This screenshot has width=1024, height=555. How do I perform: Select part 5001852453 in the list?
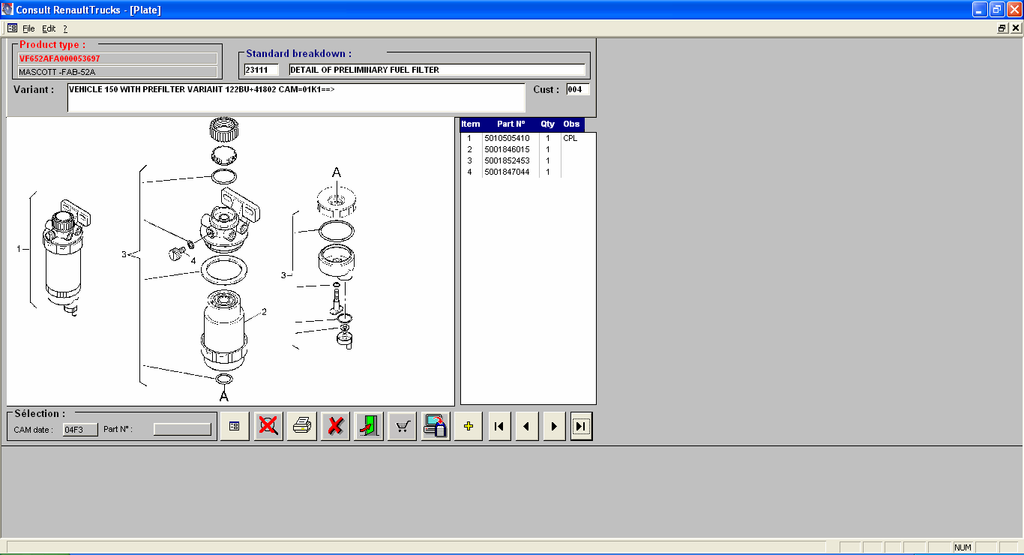pos(528,161)
